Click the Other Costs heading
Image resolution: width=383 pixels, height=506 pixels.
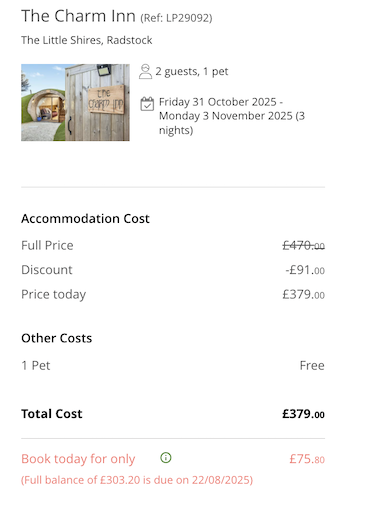coord(57,338)
